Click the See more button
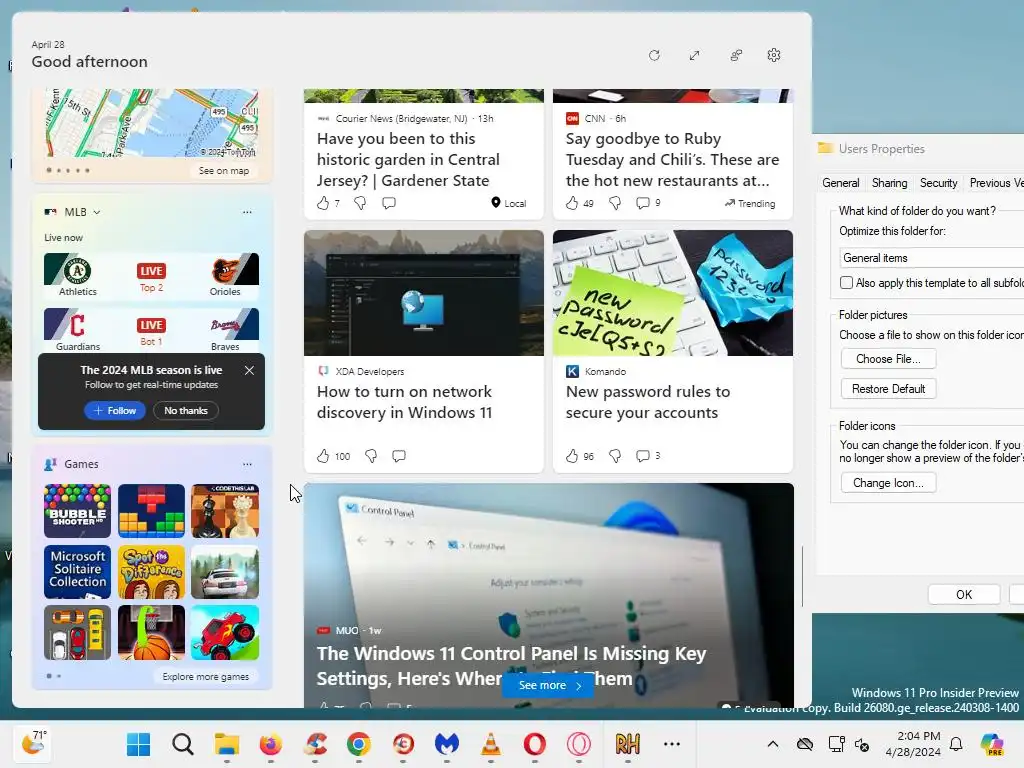 click(549, 685)
